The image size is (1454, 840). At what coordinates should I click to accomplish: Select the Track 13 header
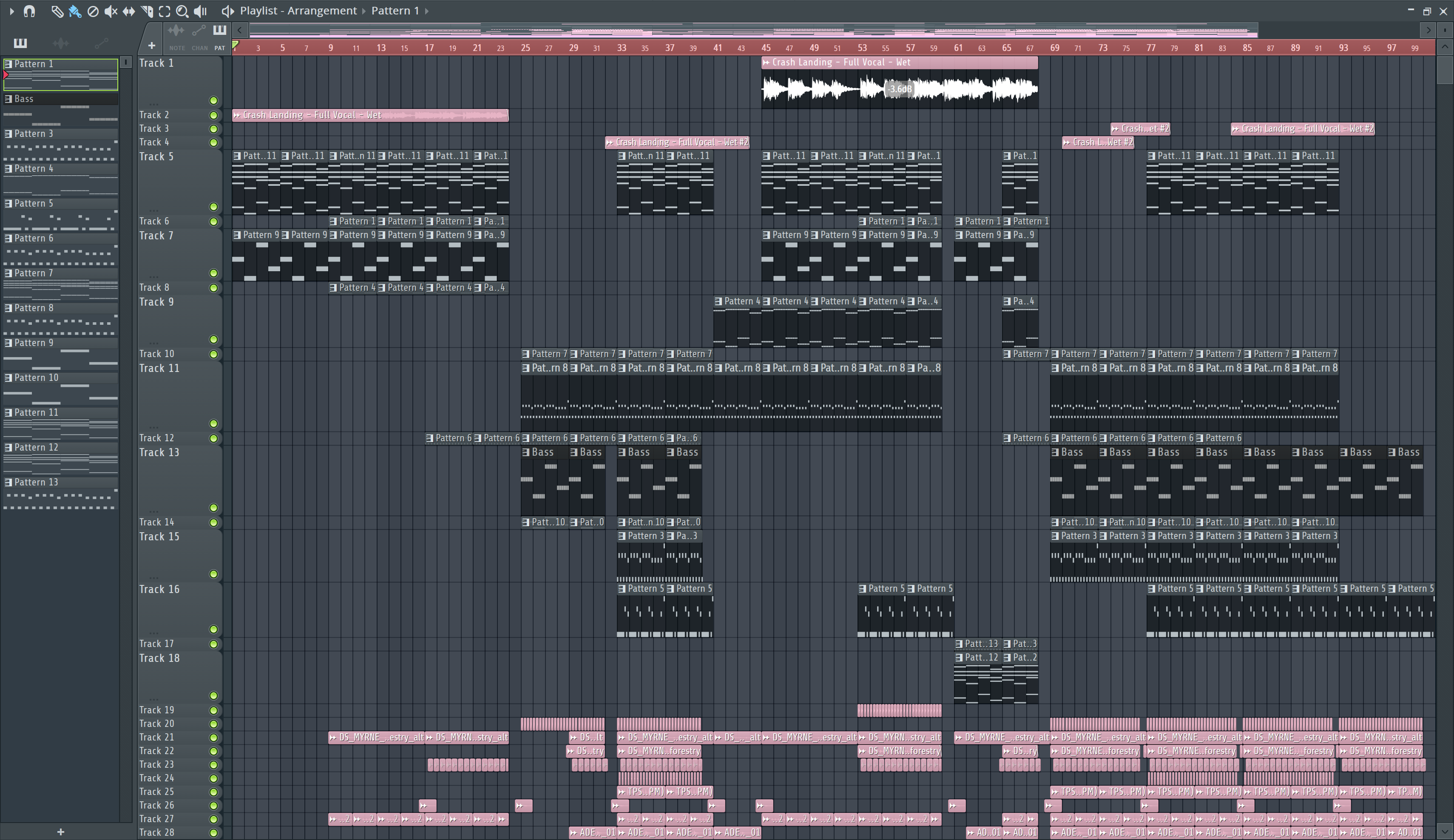179,480
